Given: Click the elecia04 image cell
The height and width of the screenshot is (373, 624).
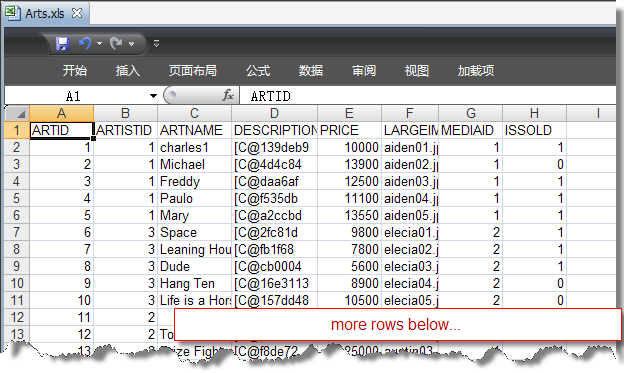Looking at the screenshot, I should (x=410, y=283).
